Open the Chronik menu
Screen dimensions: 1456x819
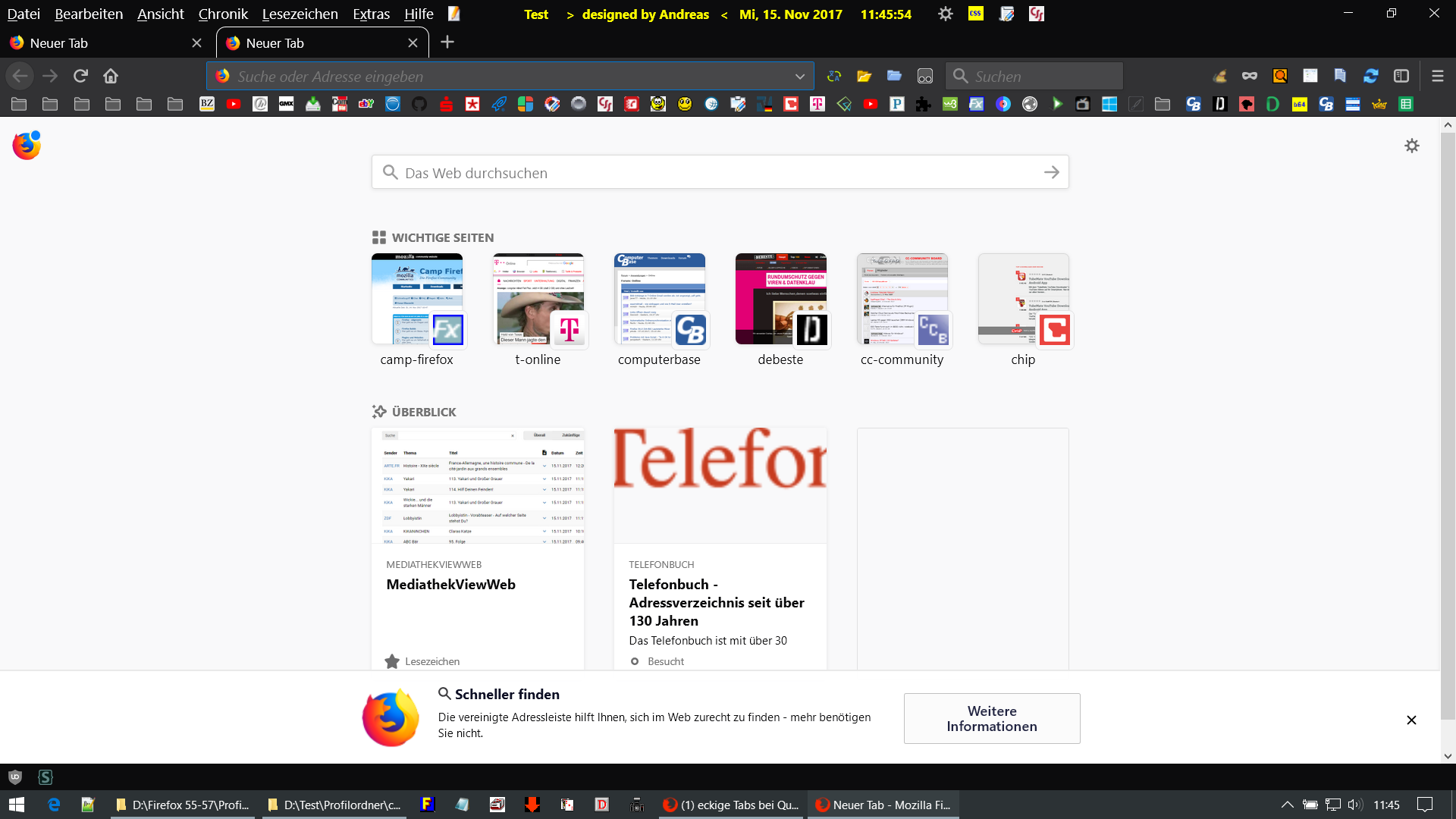pyautogui.click(x=222, y=14)
